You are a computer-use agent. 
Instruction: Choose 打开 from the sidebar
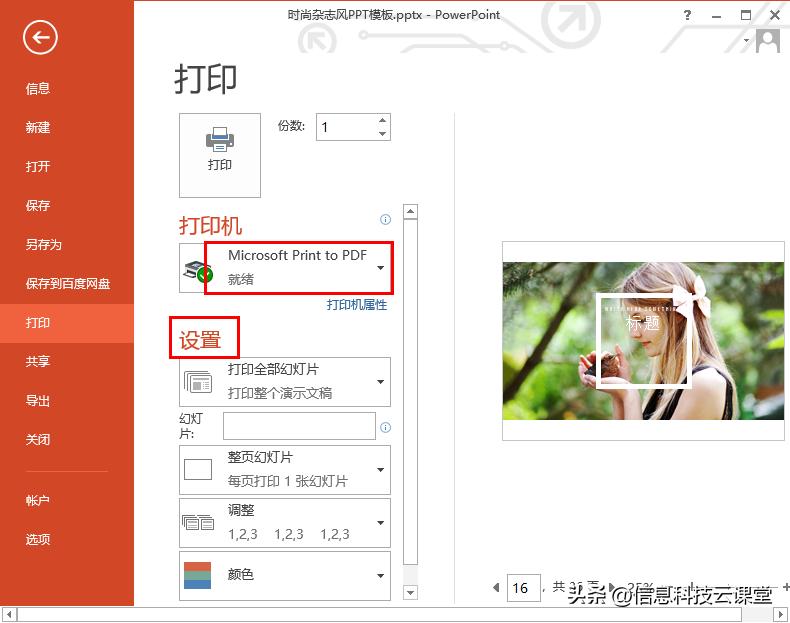click(38, 167)
